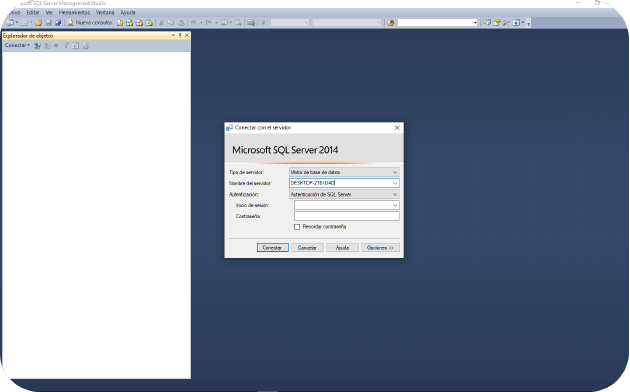Toggle the auto-hide pin on Explorador de objetos
Viewport: 630px width, 392px height.
(180, 35)
